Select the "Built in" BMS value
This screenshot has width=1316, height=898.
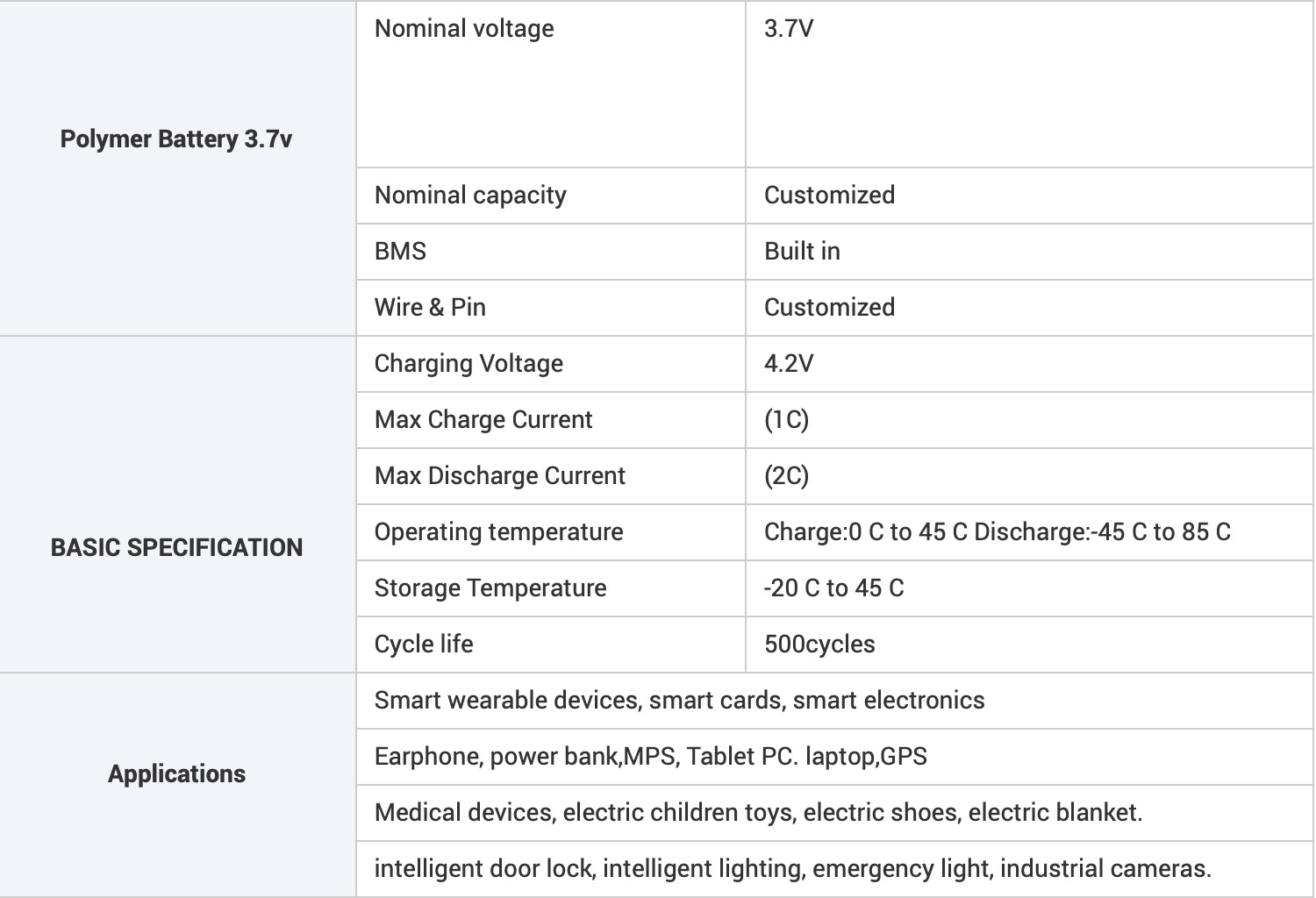click(x=802, y=252)
